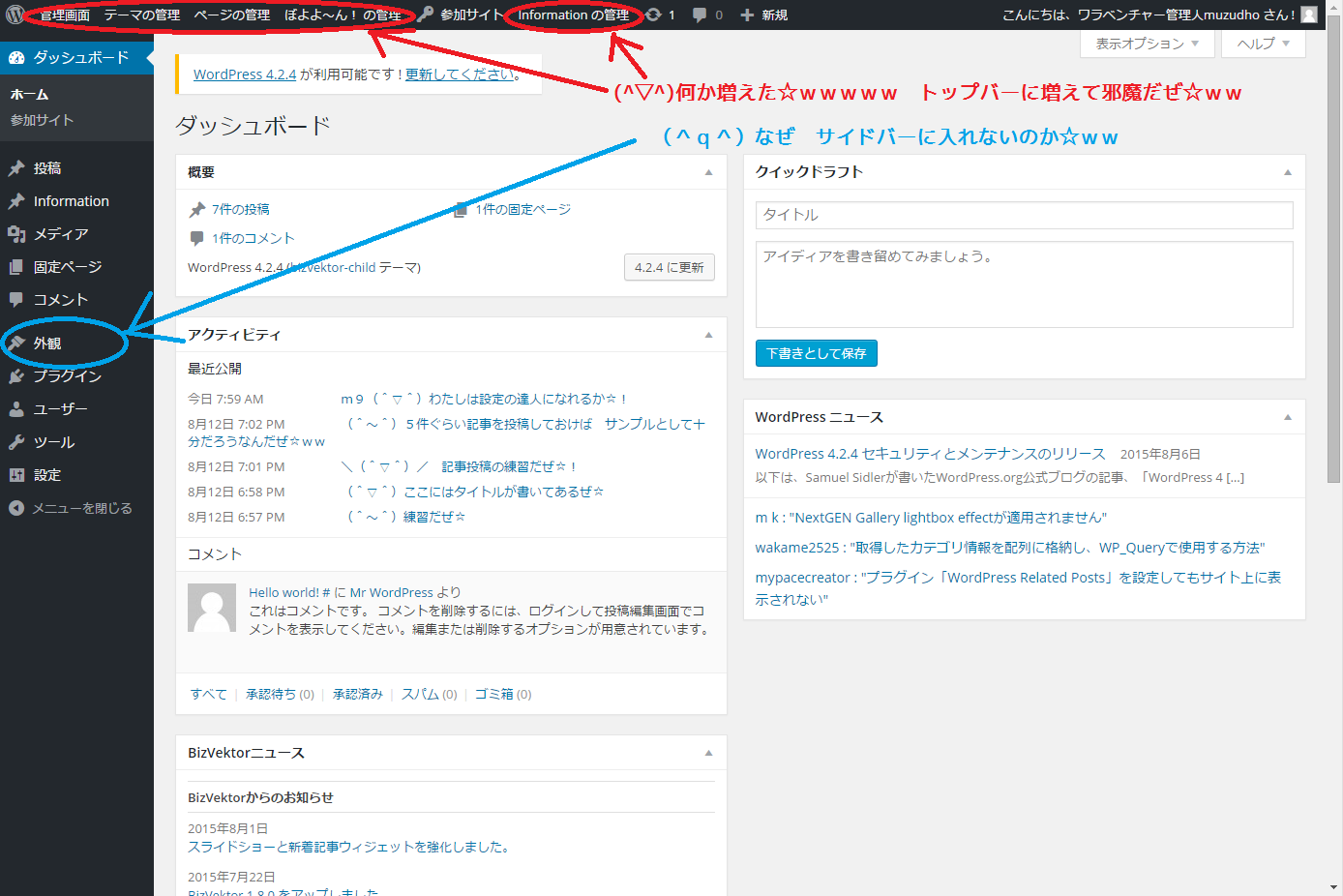Open the ほよよ～ん！の管理 admin bar item

[x=343, y=15]
